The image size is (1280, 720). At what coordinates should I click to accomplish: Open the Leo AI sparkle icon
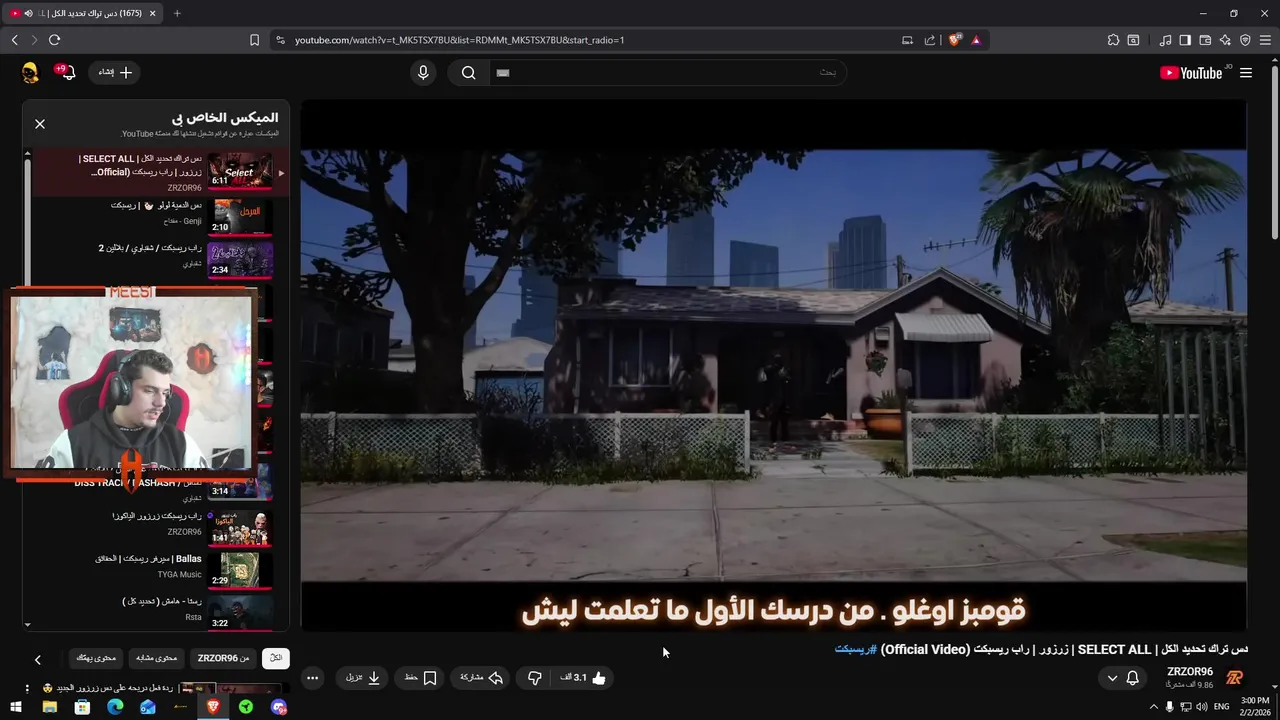pyautogui.click(x=1225, y=40)
